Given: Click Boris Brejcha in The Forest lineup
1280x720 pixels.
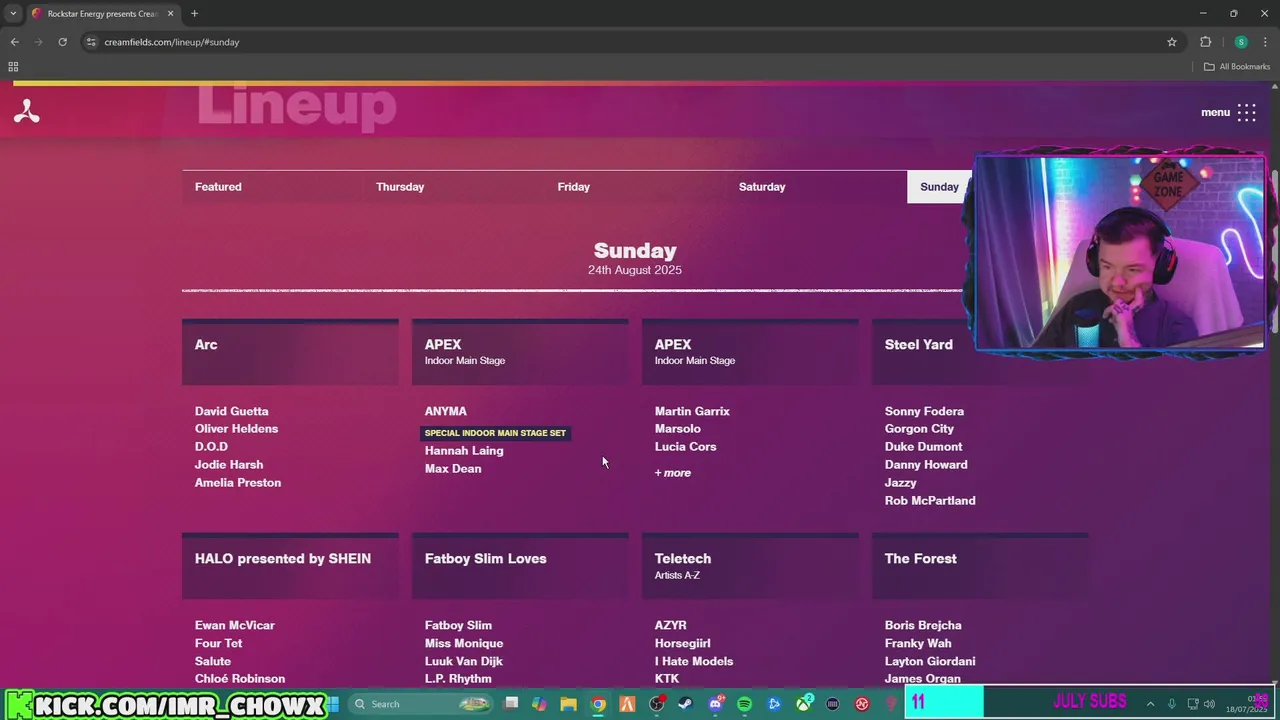Looking at the screenshot, I should 923,625.
